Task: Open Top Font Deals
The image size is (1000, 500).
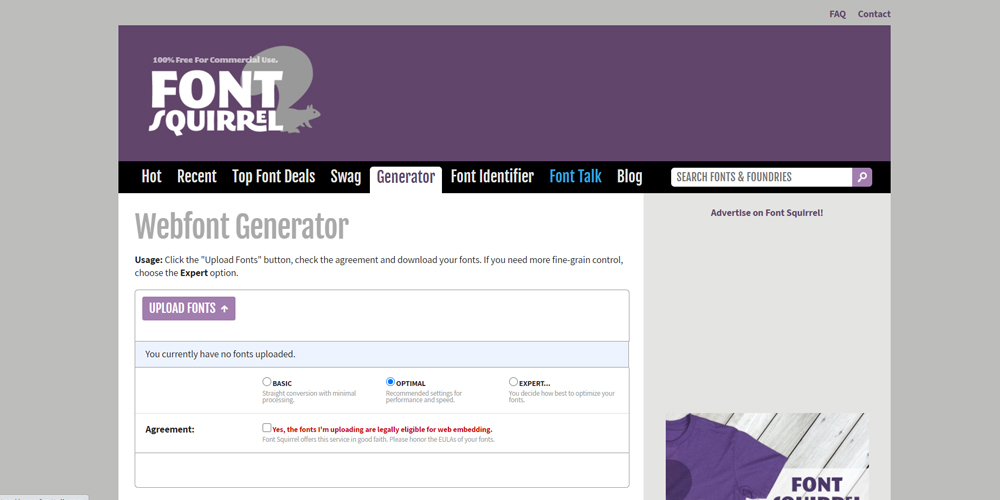Action: 273,177
